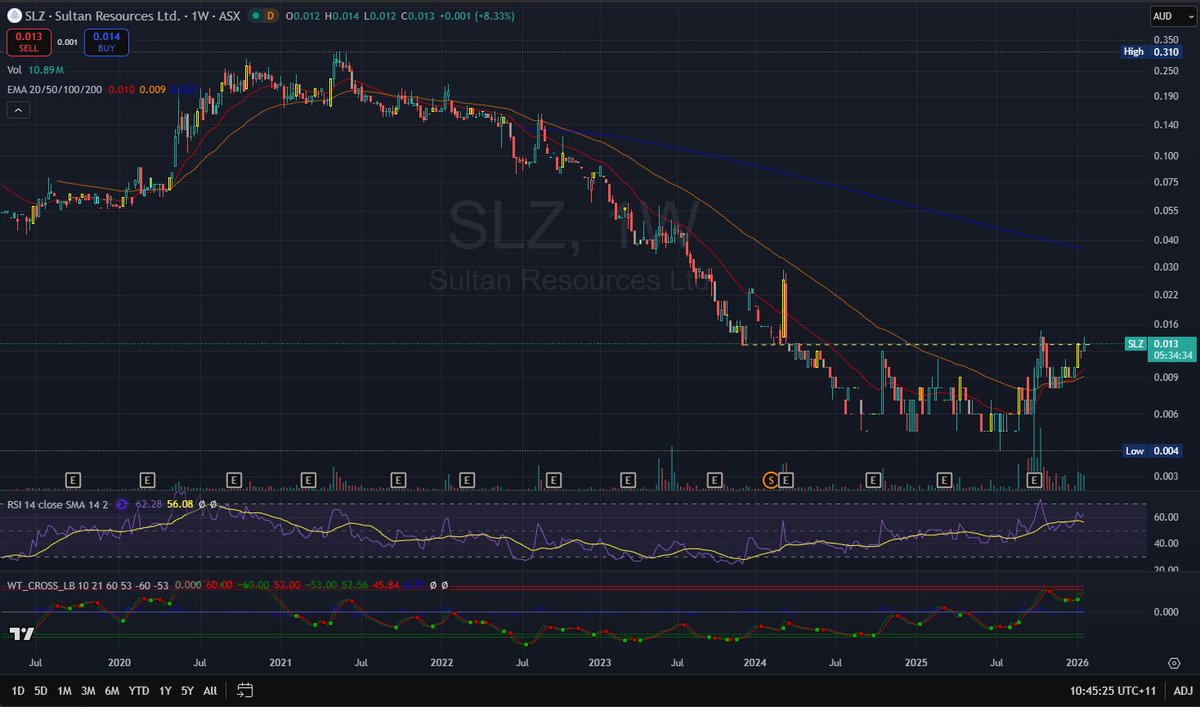Set the chart range to 1D
The image size is (1200, 707).
tap(17, 690)
